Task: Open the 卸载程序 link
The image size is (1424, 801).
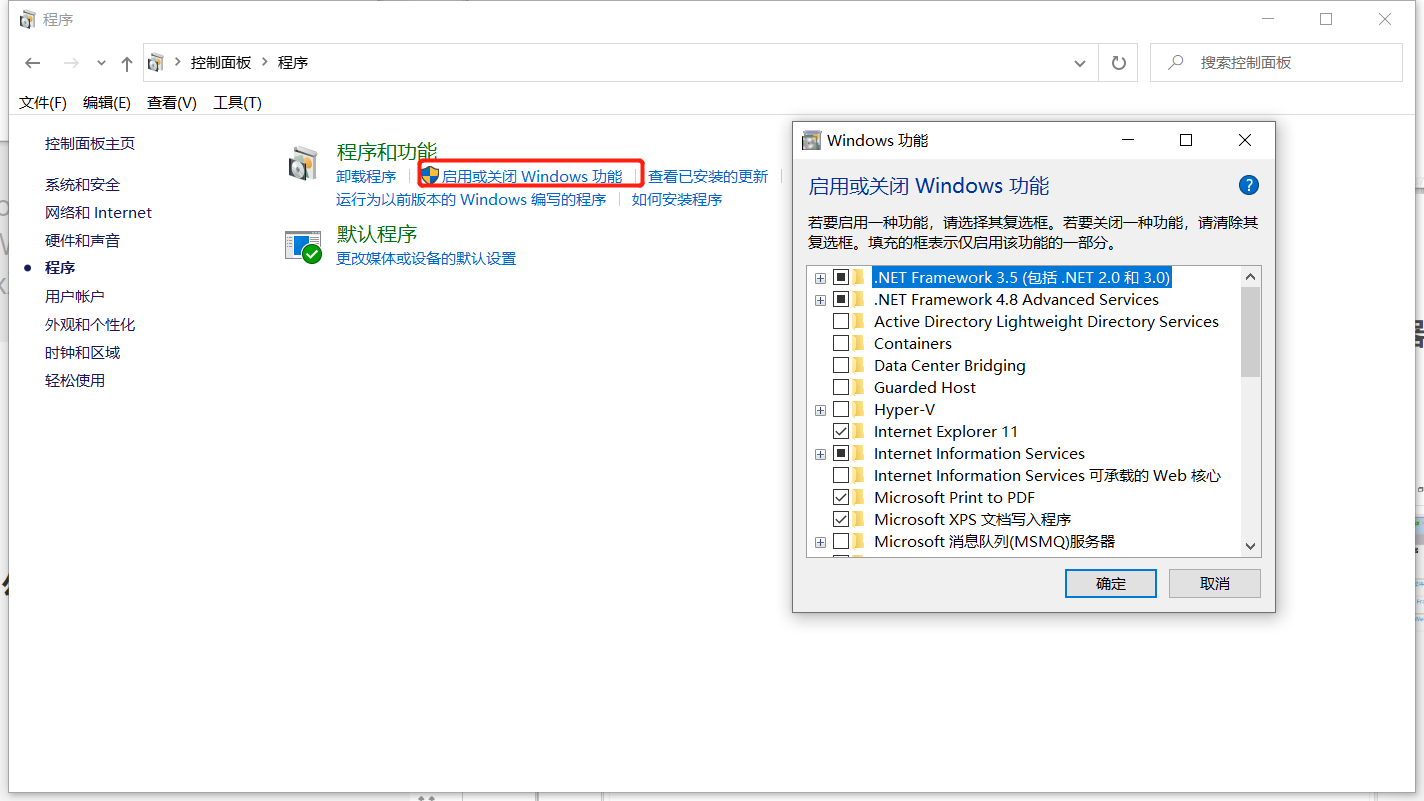Action: 366,175
